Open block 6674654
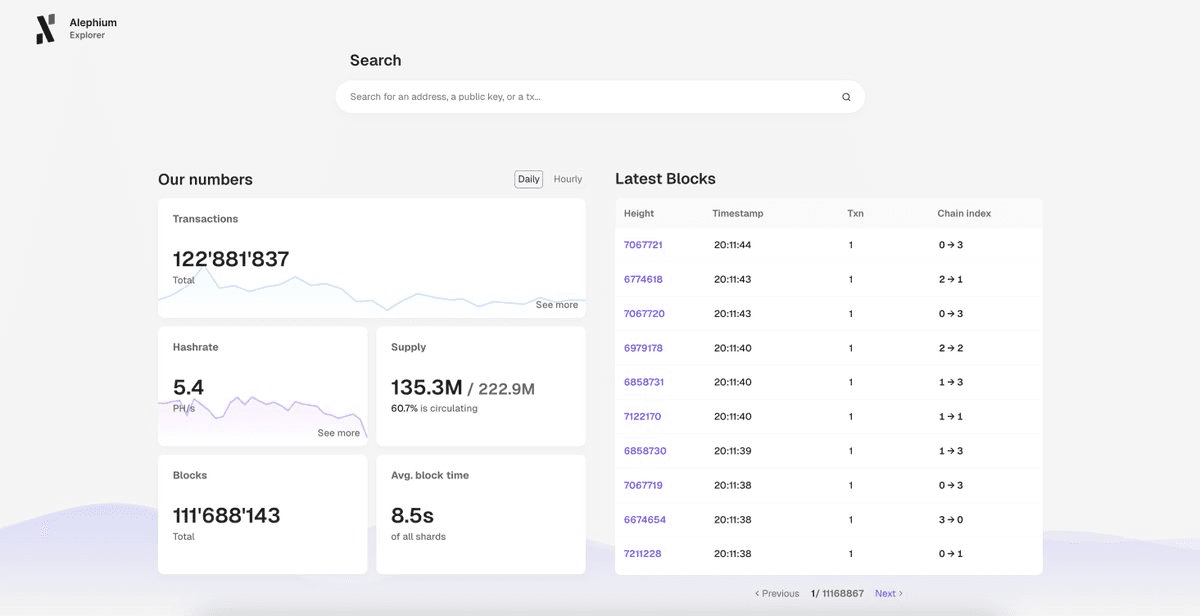 pyautogui.click(x=645, y=520)
